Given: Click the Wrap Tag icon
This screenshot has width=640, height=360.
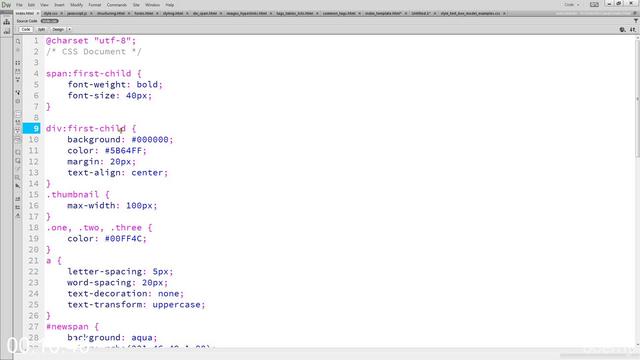Looking at the screenshot, I should point(18,168).
